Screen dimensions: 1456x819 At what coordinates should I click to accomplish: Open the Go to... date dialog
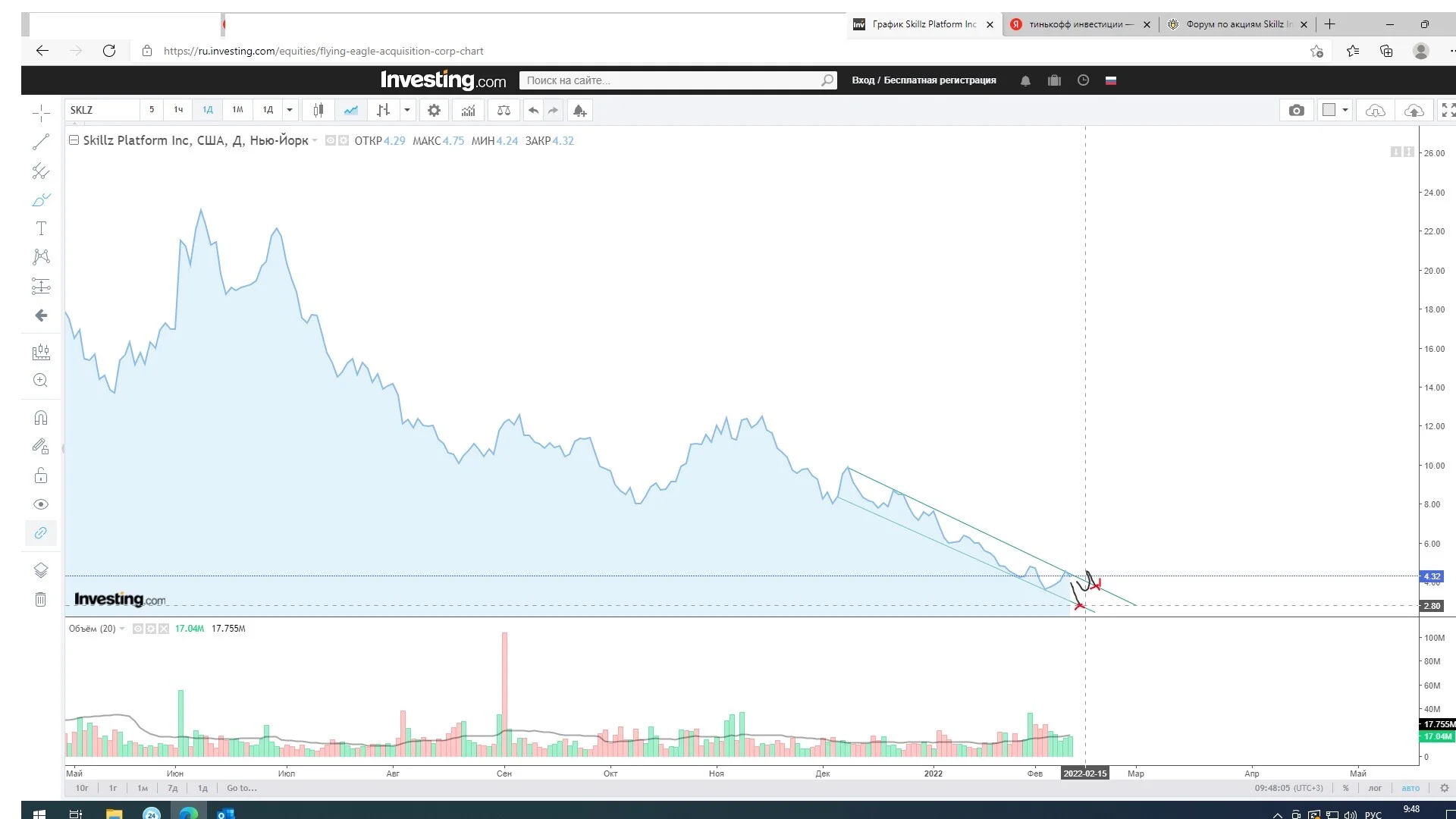tap(242, 789)
